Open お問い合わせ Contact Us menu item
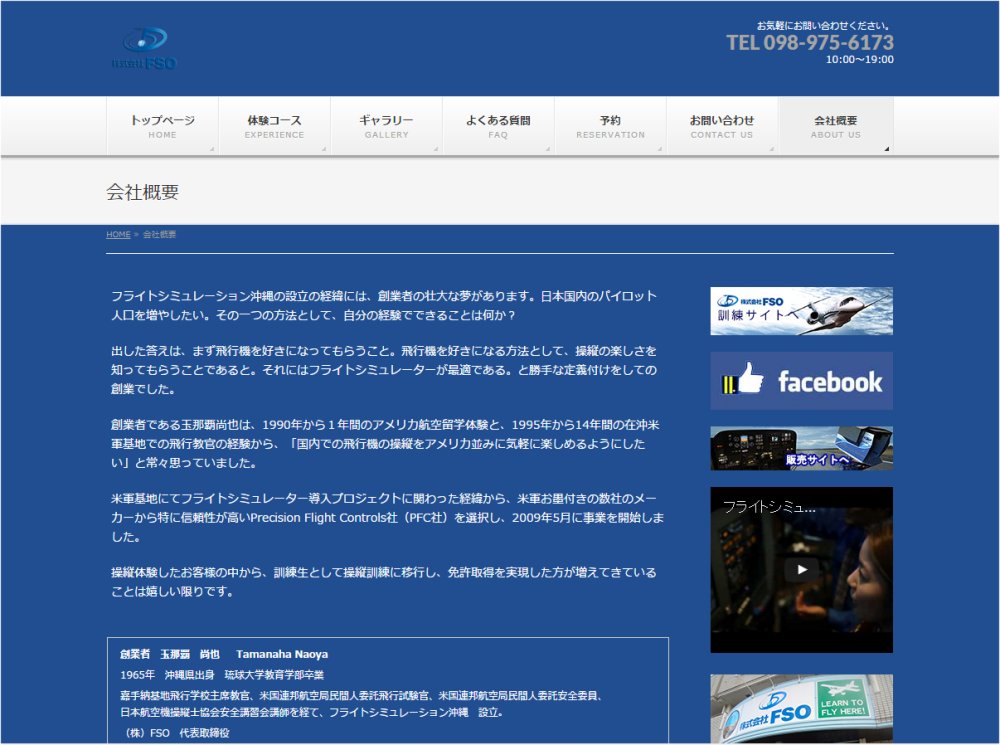 [x=722, y=126]
